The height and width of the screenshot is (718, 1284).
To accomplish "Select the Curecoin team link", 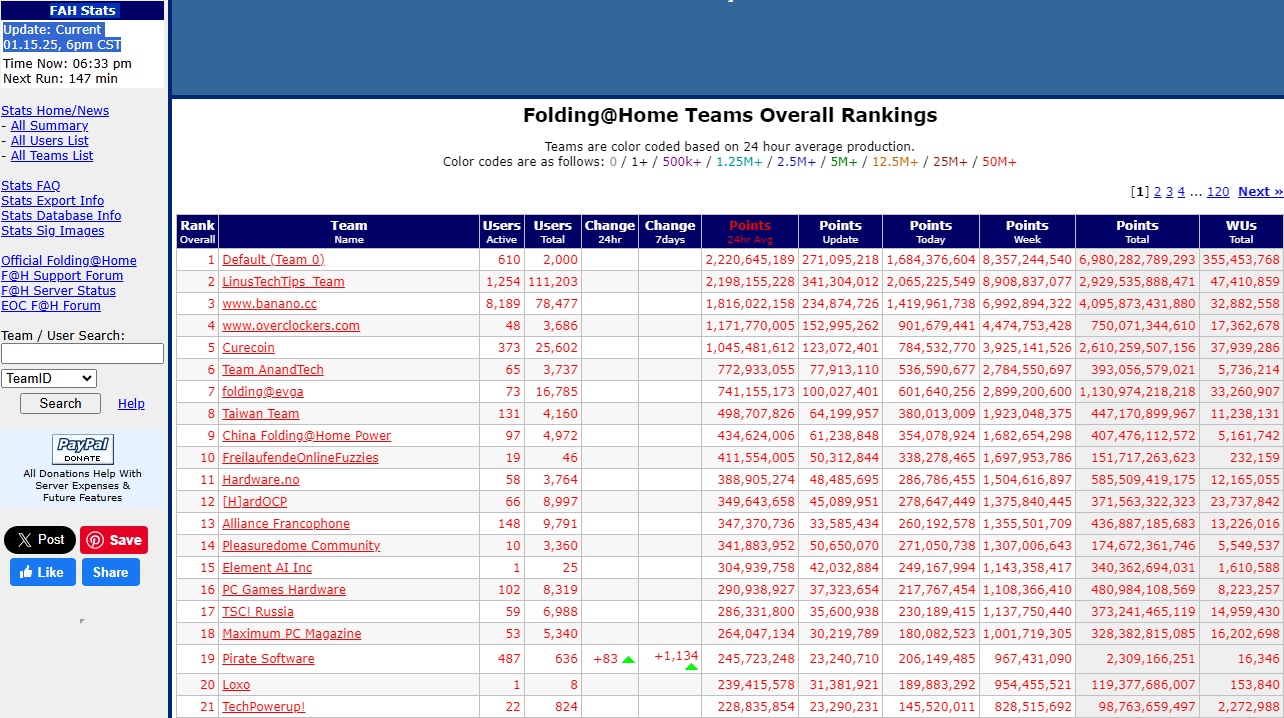I will pos(248,348).
